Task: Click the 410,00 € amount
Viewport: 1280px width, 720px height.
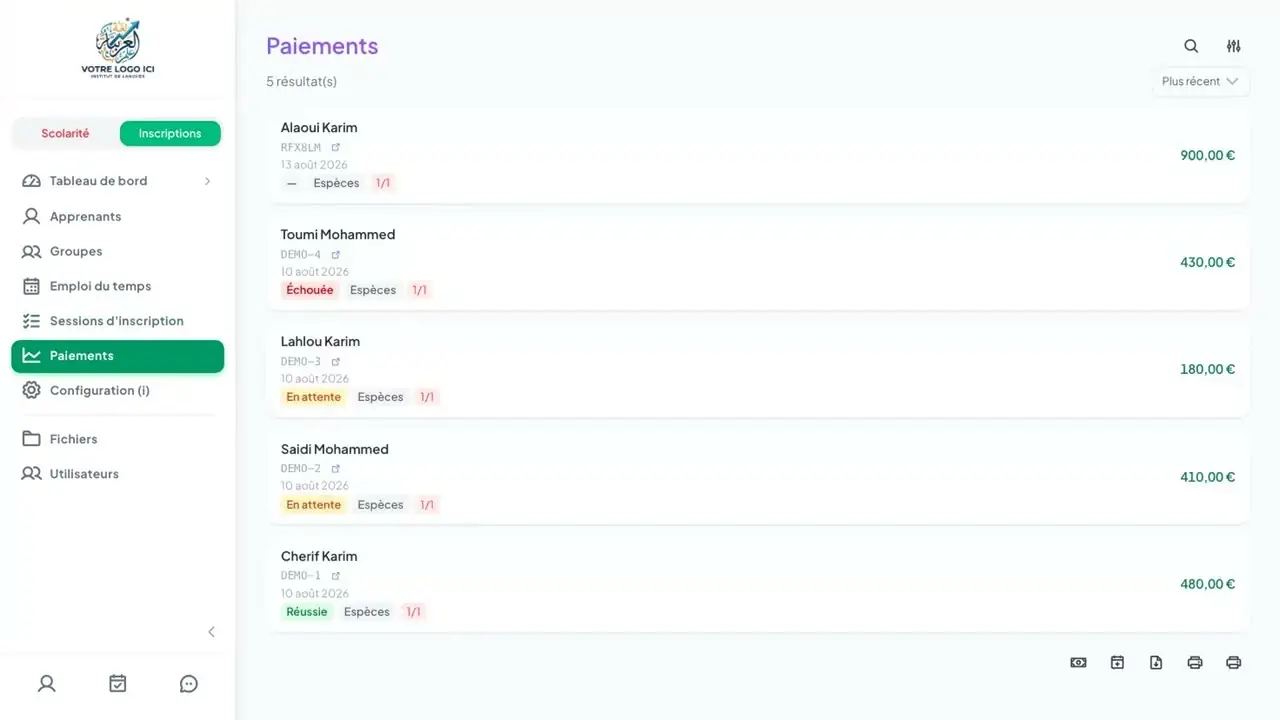Action: [1207, 477]
